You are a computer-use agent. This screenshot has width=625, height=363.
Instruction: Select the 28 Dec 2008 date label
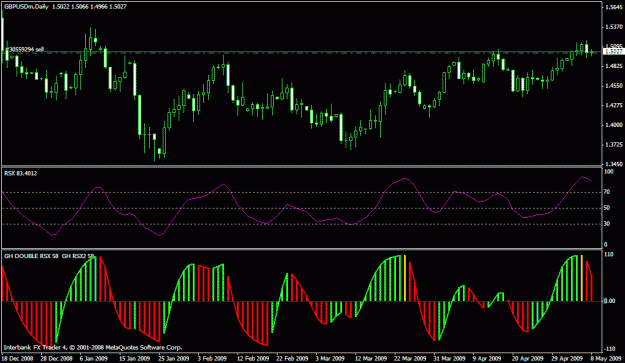tap(56, 358)
